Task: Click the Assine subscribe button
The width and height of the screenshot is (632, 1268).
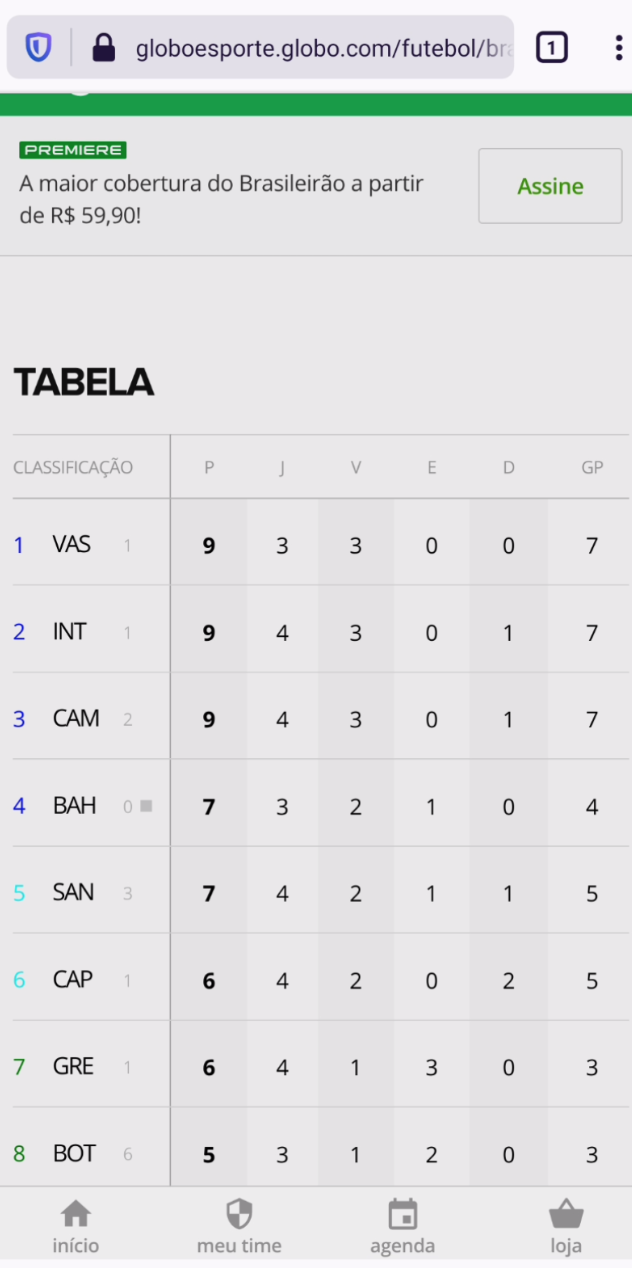Action: pos(550,186)
